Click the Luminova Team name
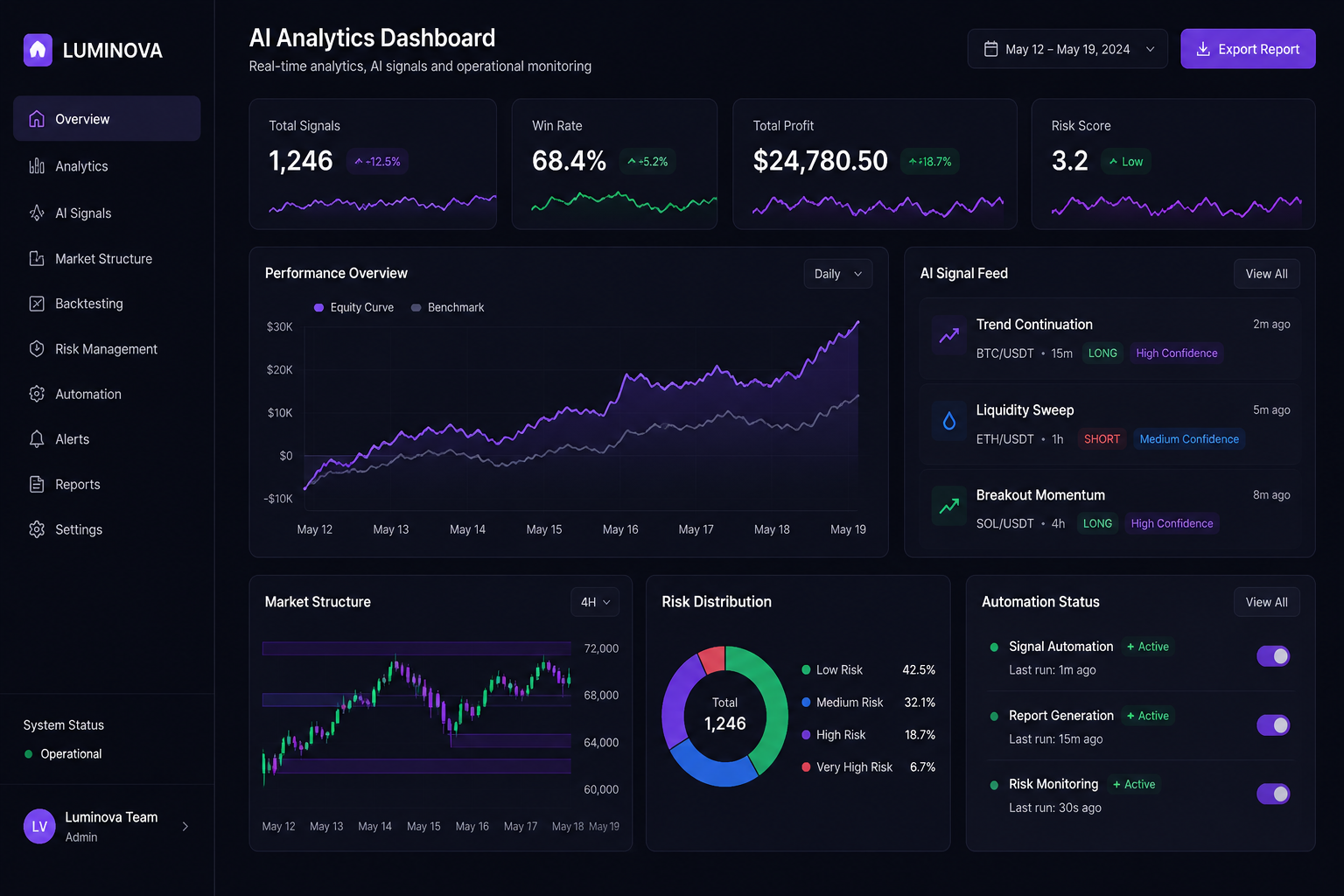The width and height of the screenshot is (1344, 896). [x=111, y=817]
